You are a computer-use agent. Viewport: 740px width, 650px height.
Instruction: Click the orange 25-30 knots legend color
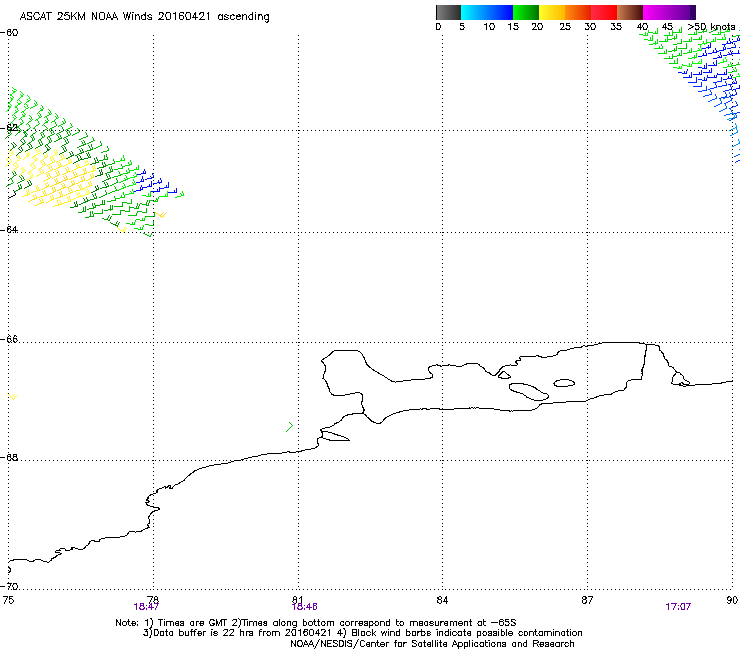(578, 12)
